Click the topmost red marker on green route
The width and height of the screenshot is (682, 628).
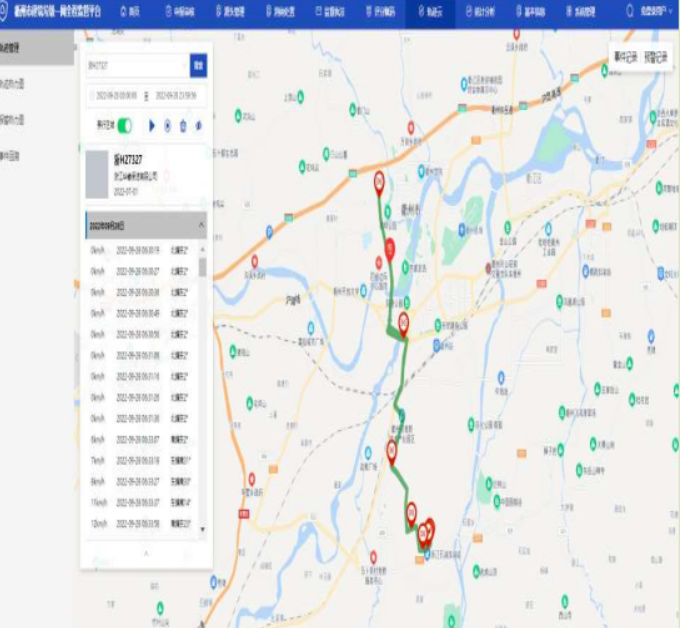(x=380, y=181)
